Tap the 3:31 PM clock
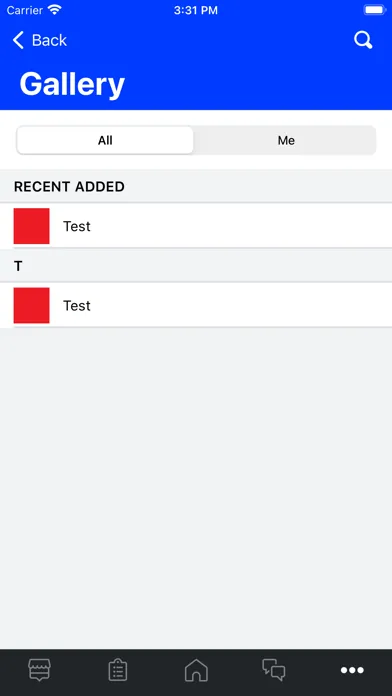 click(196, 10)
